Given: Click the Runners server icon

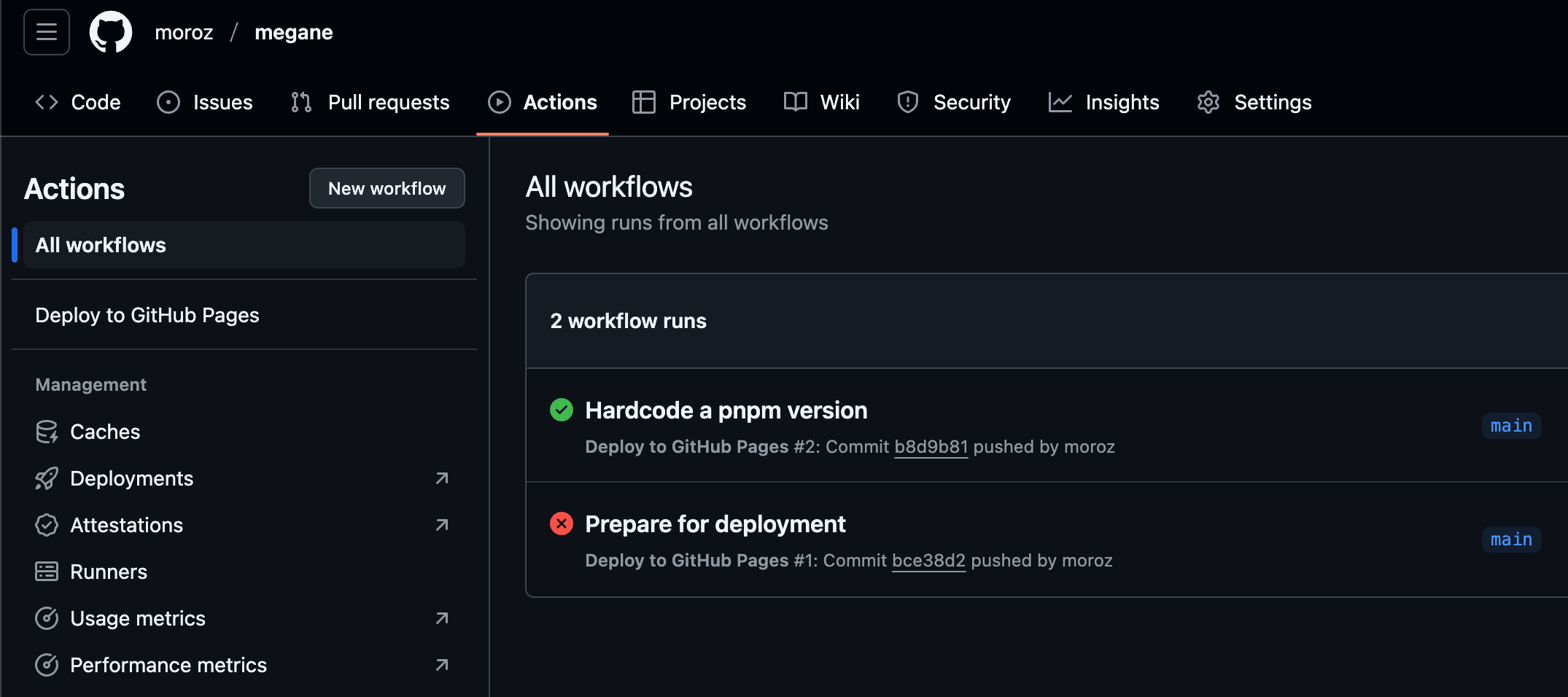Looking at the screenshot, I should pos(47,572).
